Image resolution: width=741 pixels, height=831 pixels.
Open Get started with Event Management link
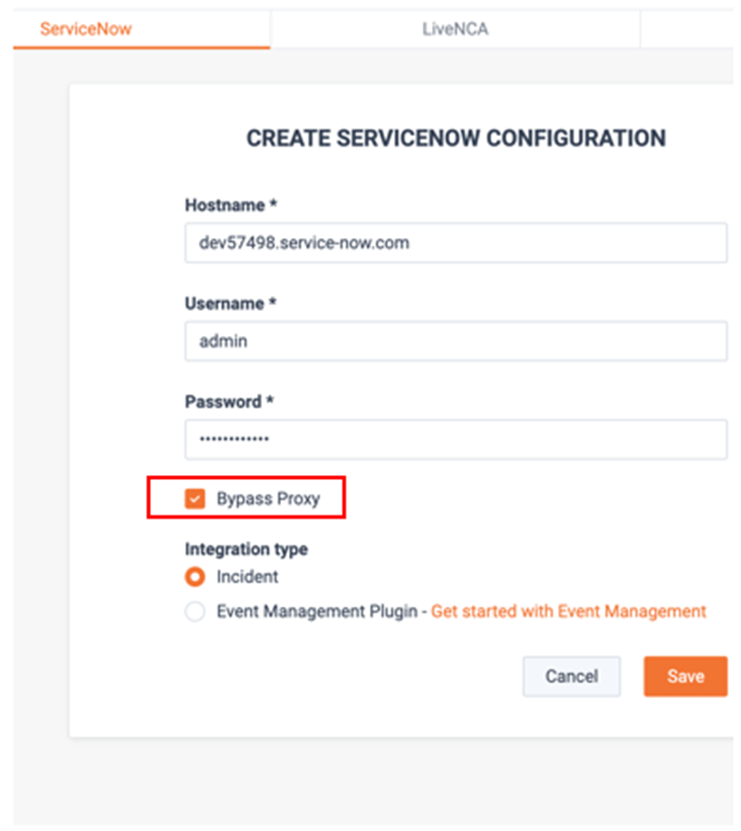pyautogui.click(x=568, y=611)
